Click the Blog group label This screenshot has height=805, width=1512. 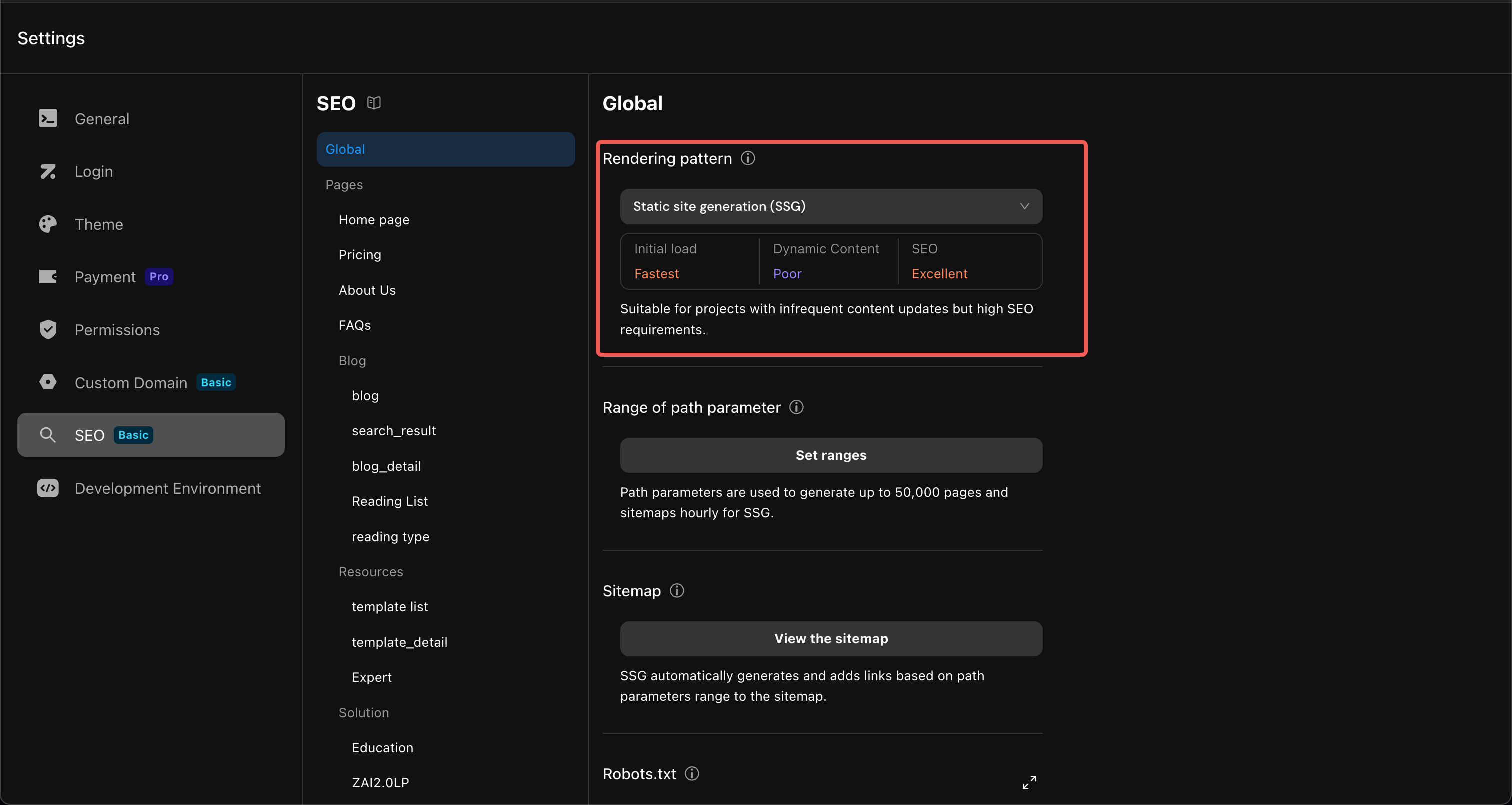click(x=352, y=360)
